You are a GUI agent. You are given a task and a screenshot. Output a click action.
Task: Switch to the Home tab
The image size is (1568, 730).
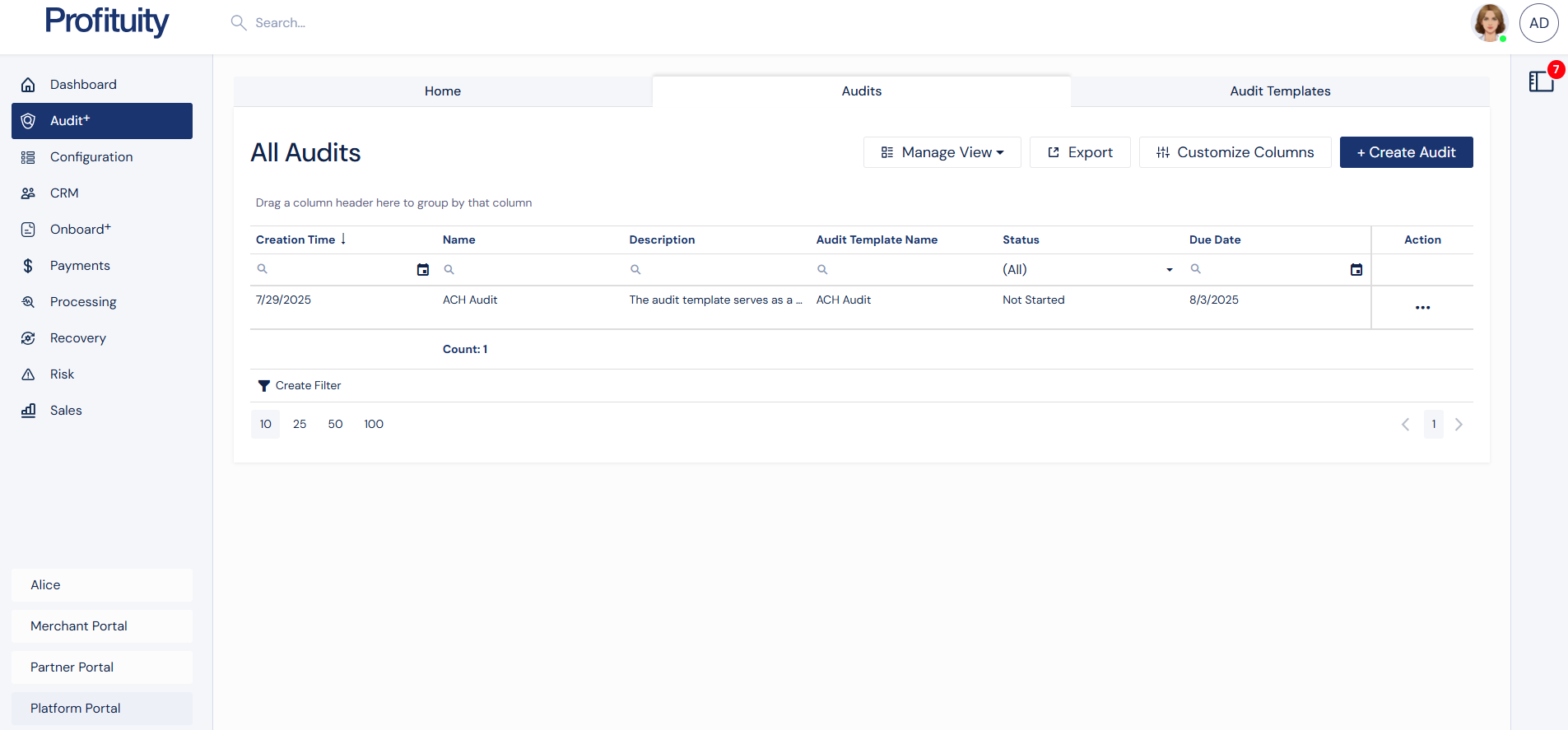(443, 91)
